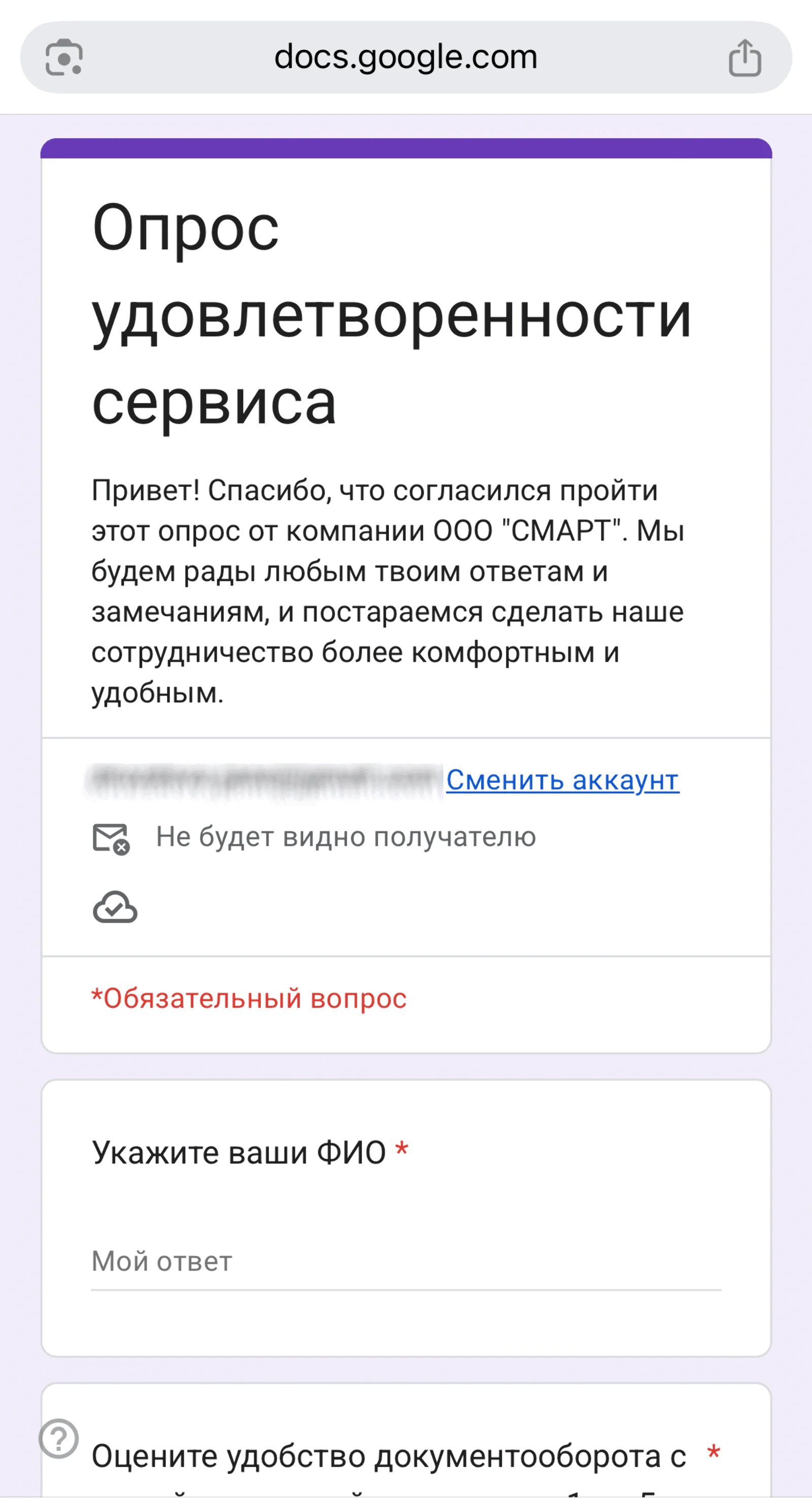Open the browser share menu icon
Viewport: 812px width, 1498px height.
tap(745, 57)
